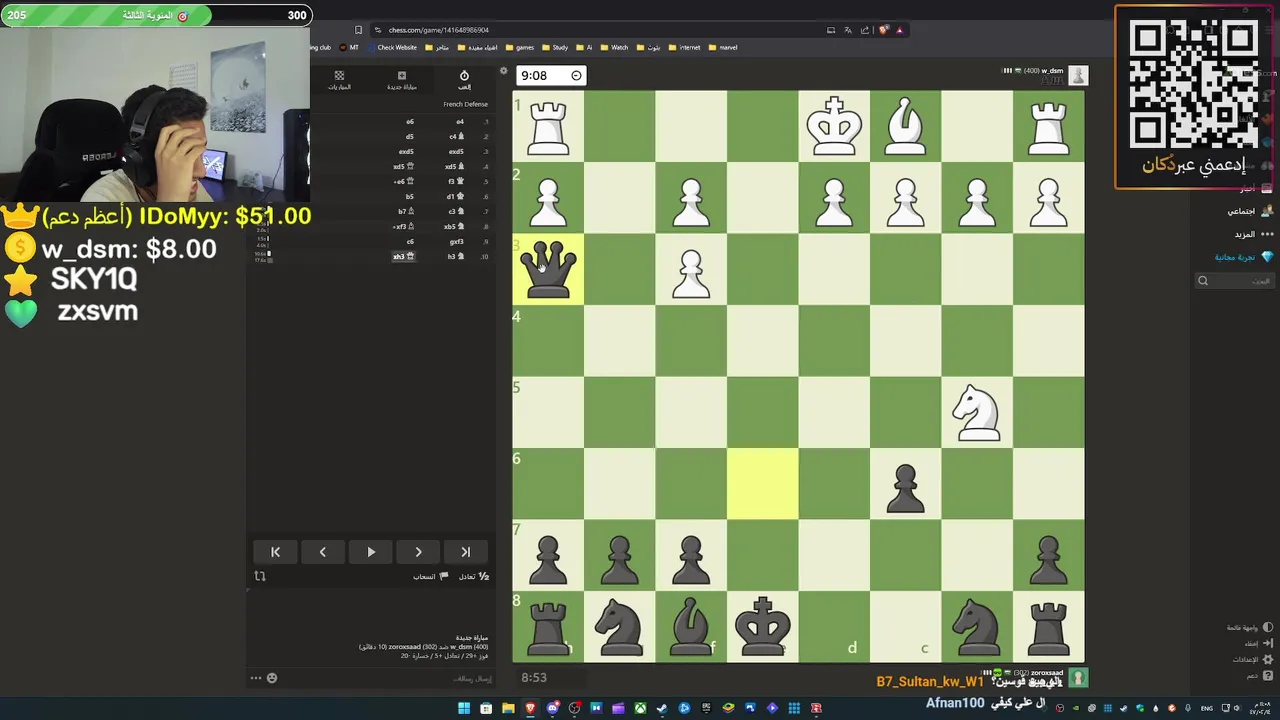Select move h3 in row 10
This screenshot has width=1280, height=720.
[456, 256]
